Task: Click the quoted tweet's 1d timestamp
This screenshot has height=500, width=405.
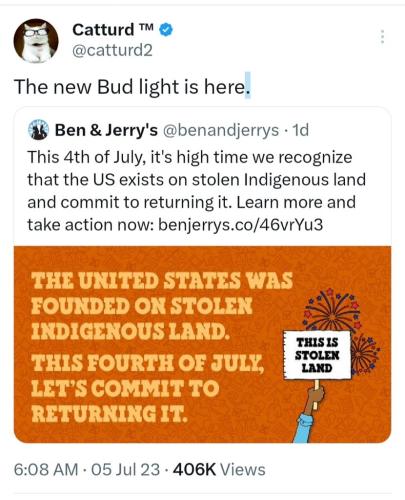Action: pyautogui.click(x=300, y=130)
